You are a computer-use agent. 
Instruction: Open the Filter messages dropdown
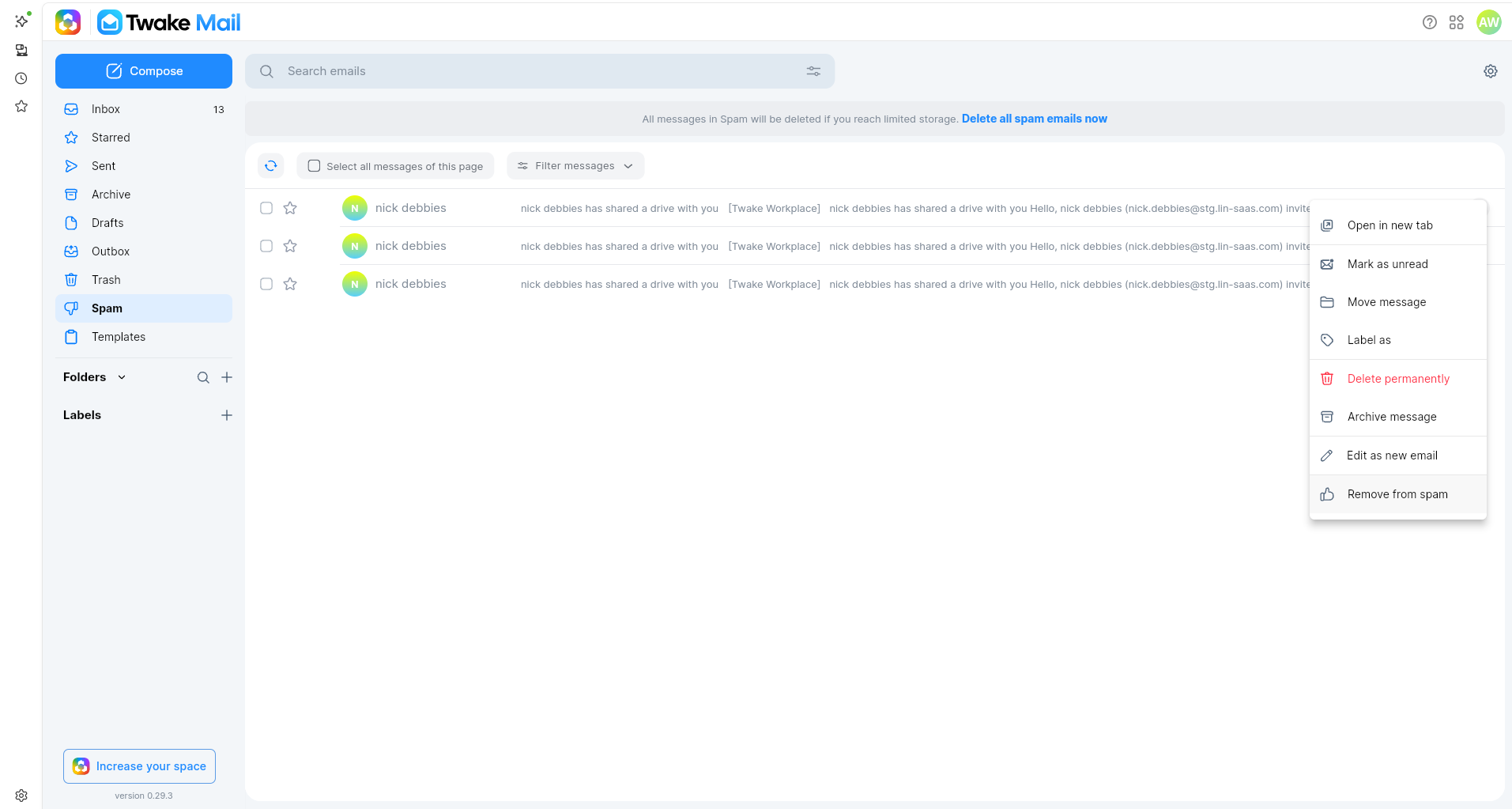point(575,166)
